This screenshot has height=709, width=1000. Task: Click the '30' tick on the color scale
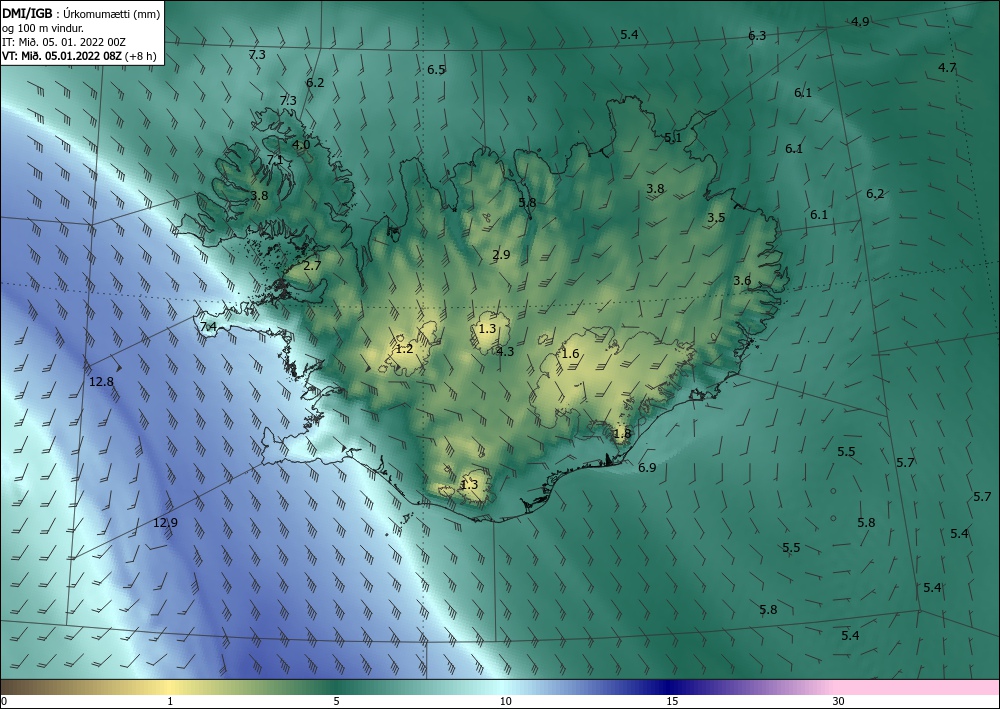839,701
